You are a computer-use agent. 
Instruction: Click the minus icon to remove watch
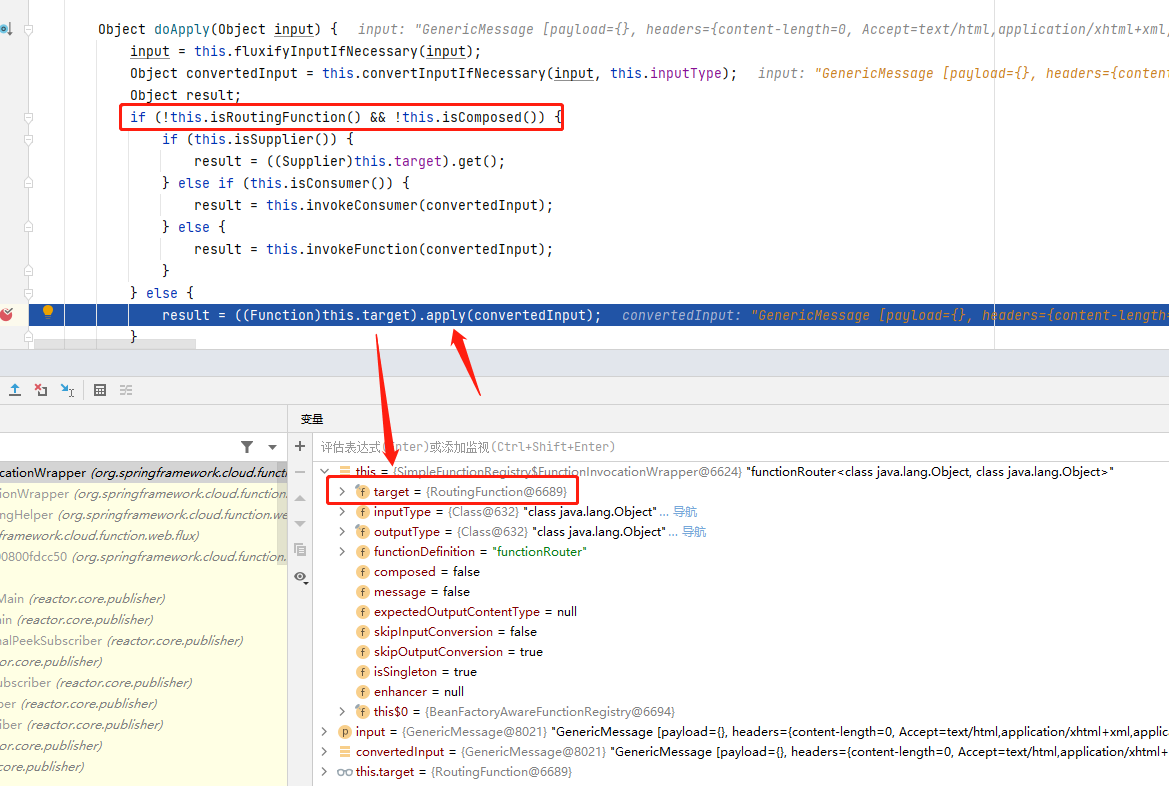click(300, 472)
